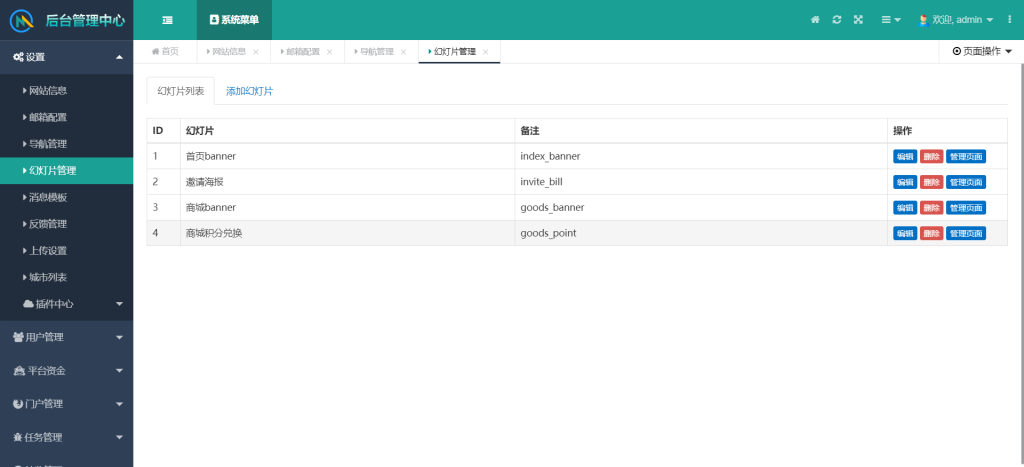Expand the 用户管理 sidebar section

pos(66,337)
